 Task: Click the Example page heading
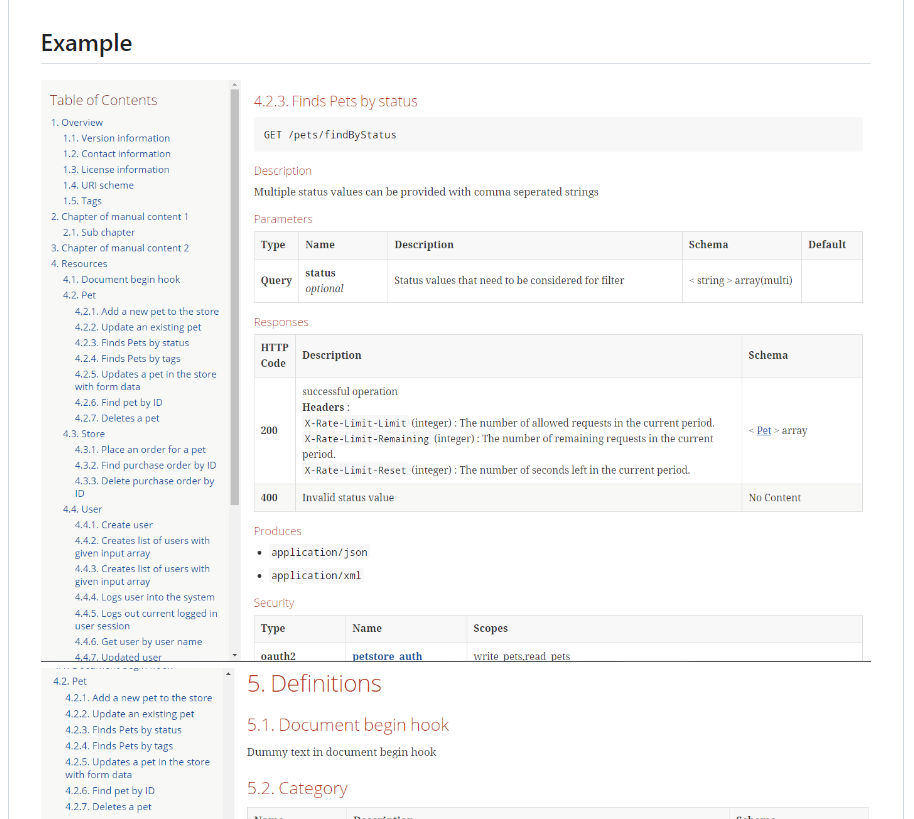tap(86, 43)
